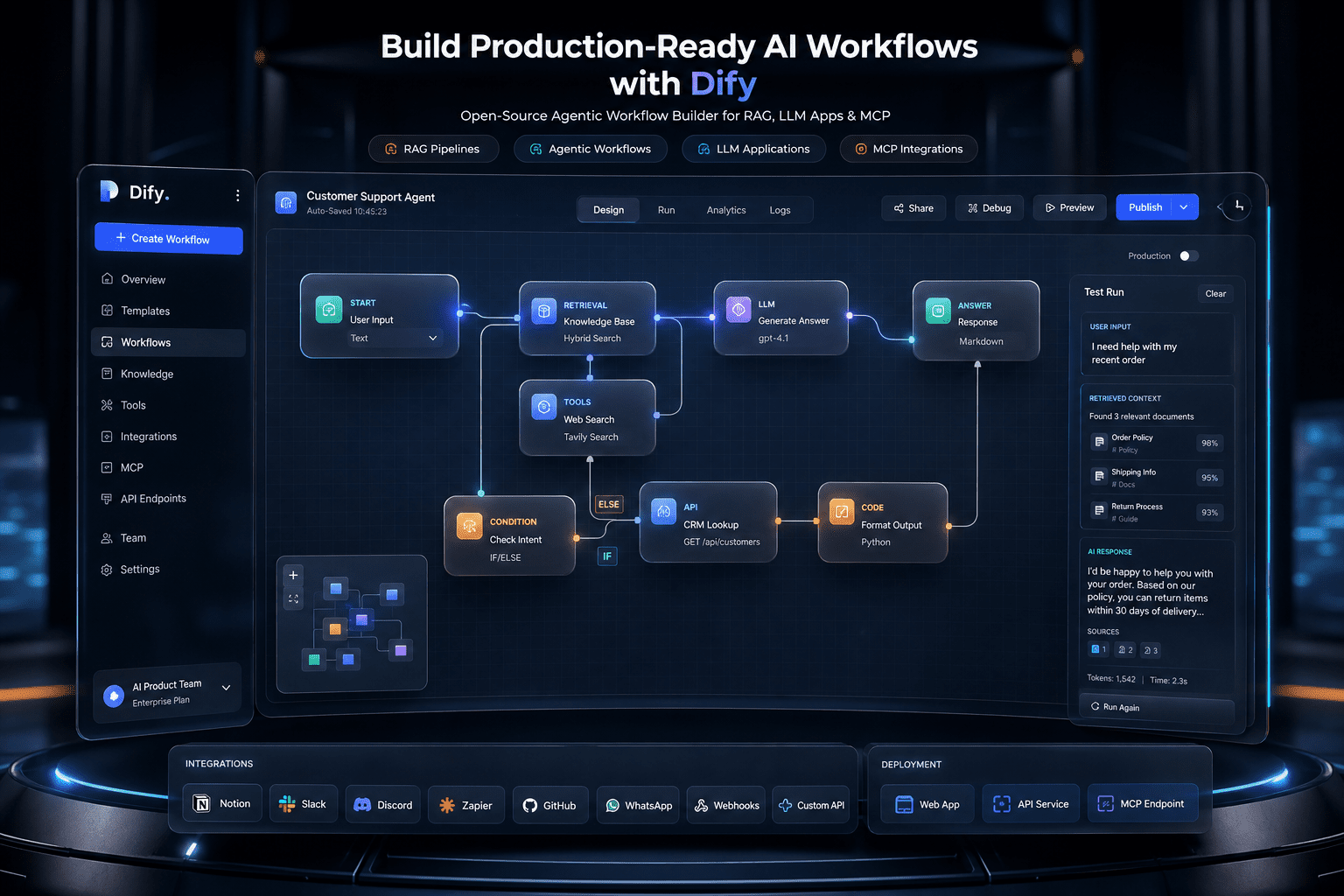The width and height of the screenshot is (1344, 896).
Task: Open Integrations in the sidebar
Action: (168, 436)
